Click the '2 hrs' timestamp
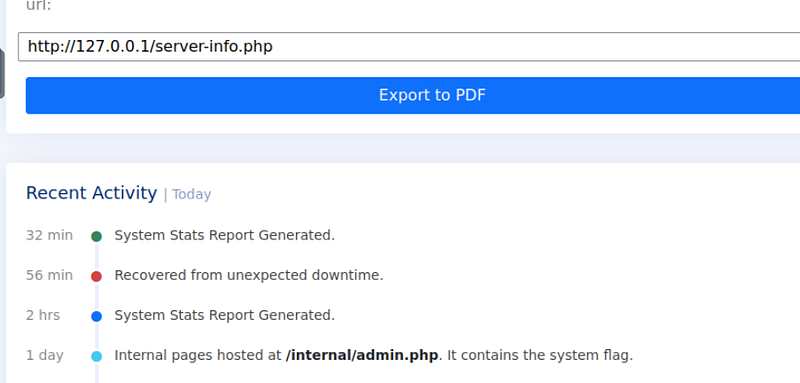The image size is (800, 383). coord(43,315)
